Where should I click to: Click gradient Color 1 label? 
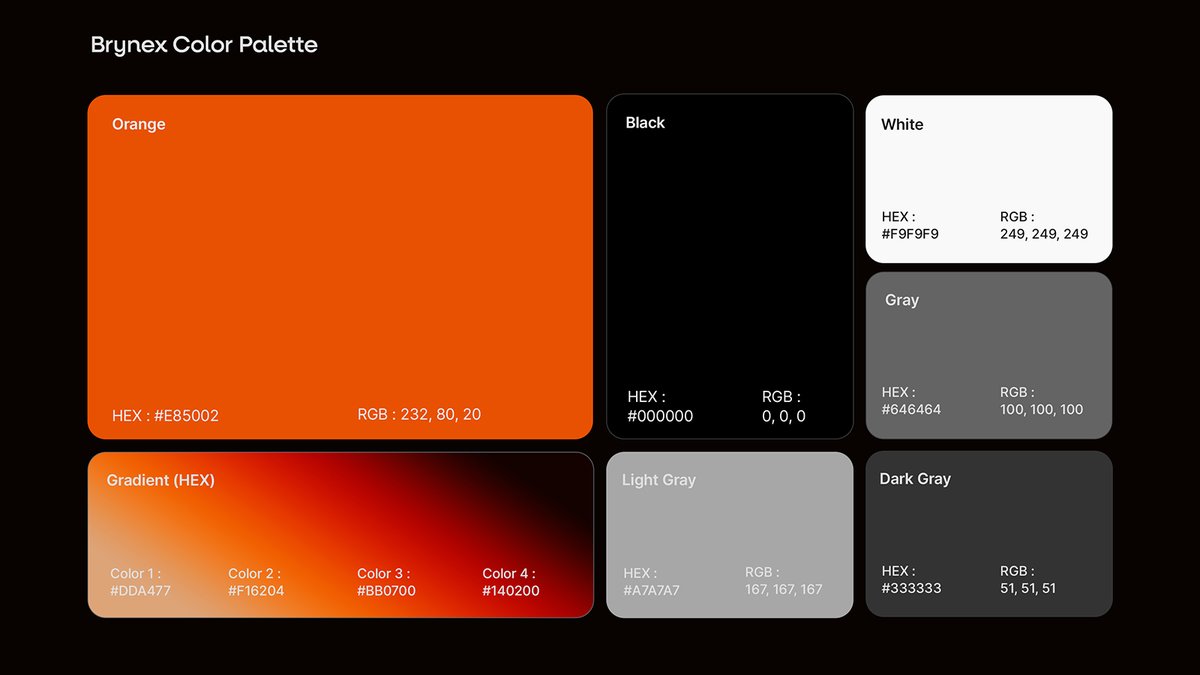click(136, 574)
